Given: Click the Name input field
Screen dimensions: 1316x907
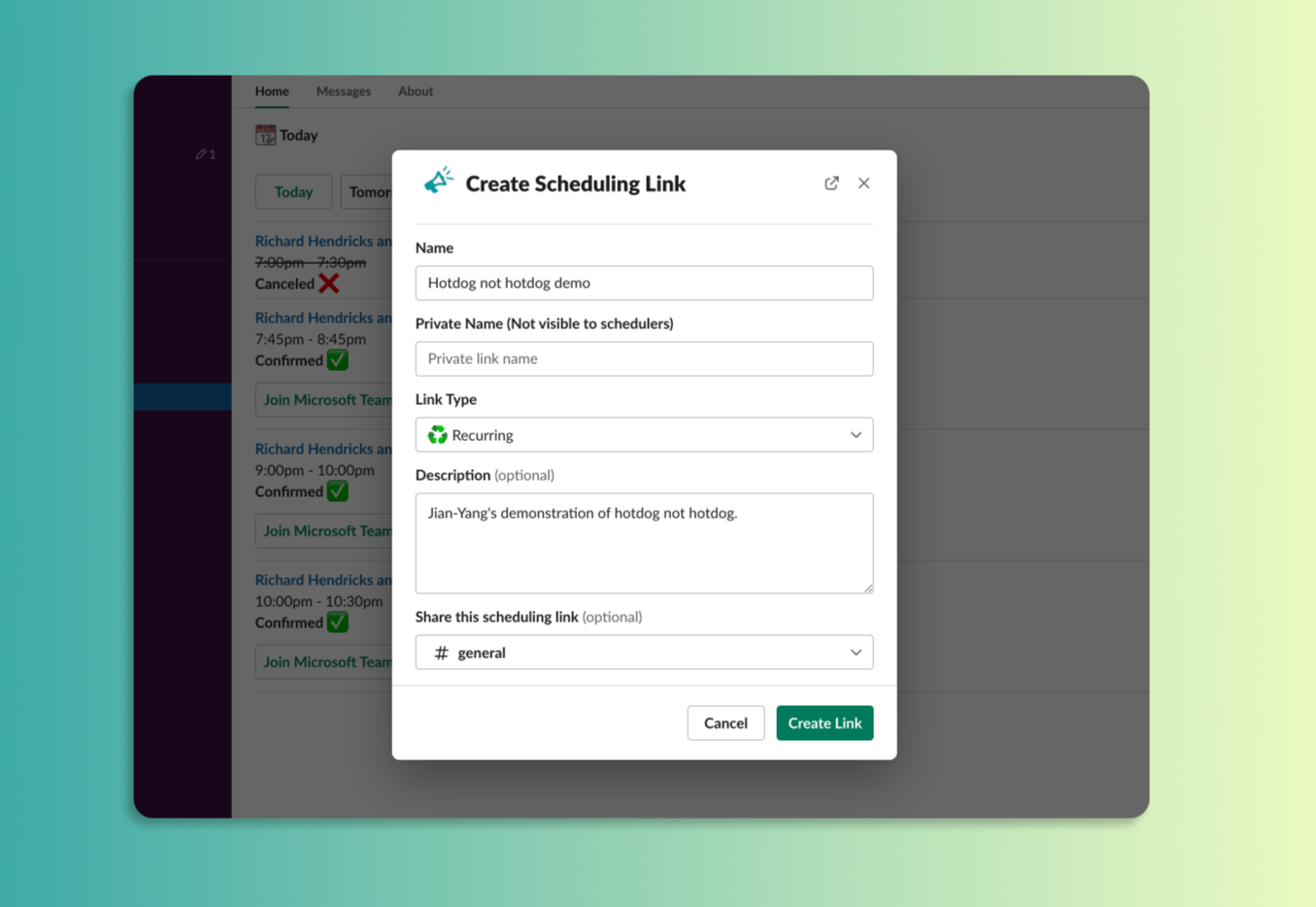Looking at the screenshot, I should (x=643, y=283).
